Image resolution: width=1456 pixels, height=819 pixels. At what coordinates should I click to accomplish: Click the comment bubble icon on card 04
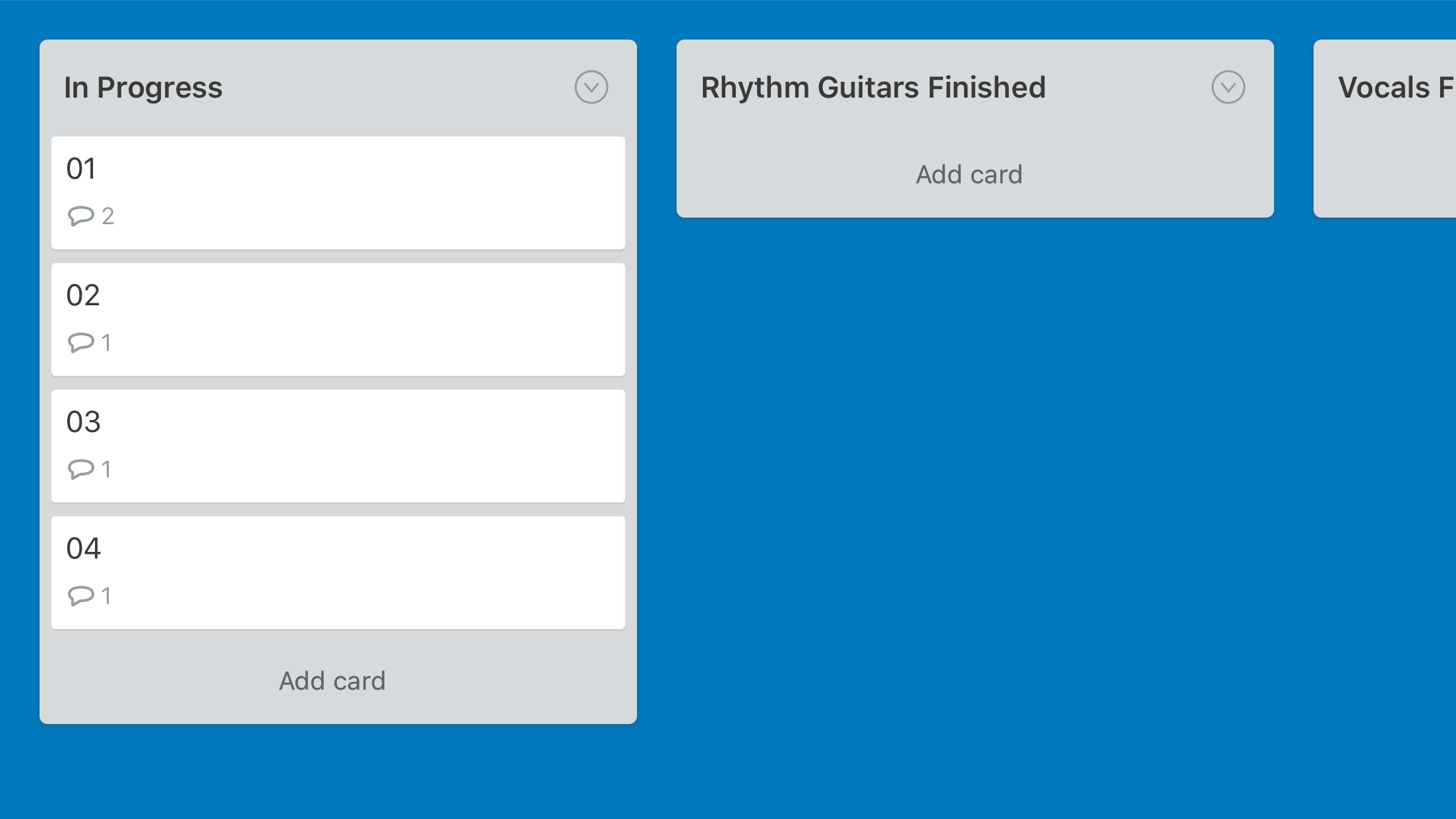(81, 595)
